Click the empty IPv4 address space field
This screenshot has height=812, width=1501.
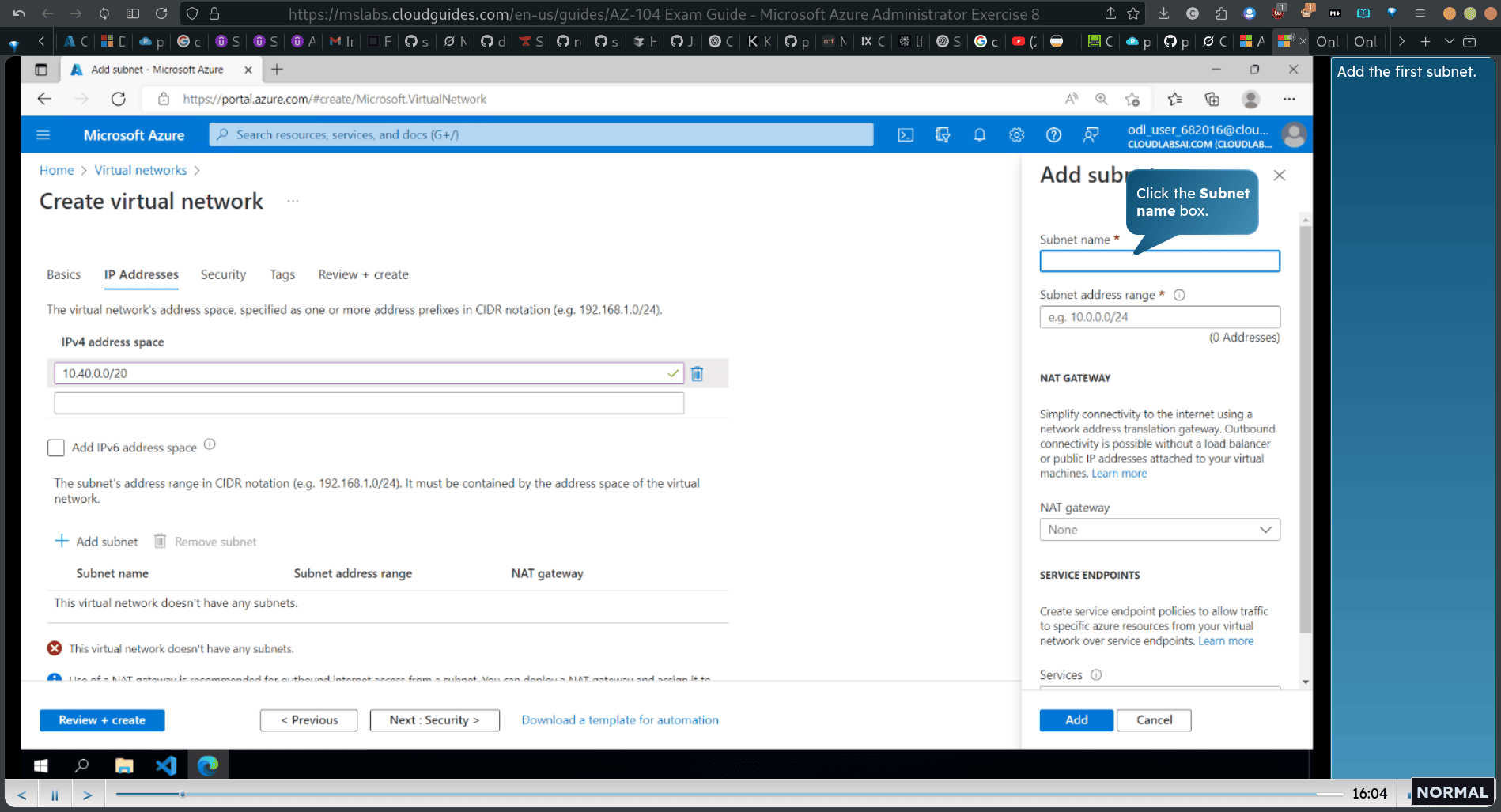click(369, 403)
